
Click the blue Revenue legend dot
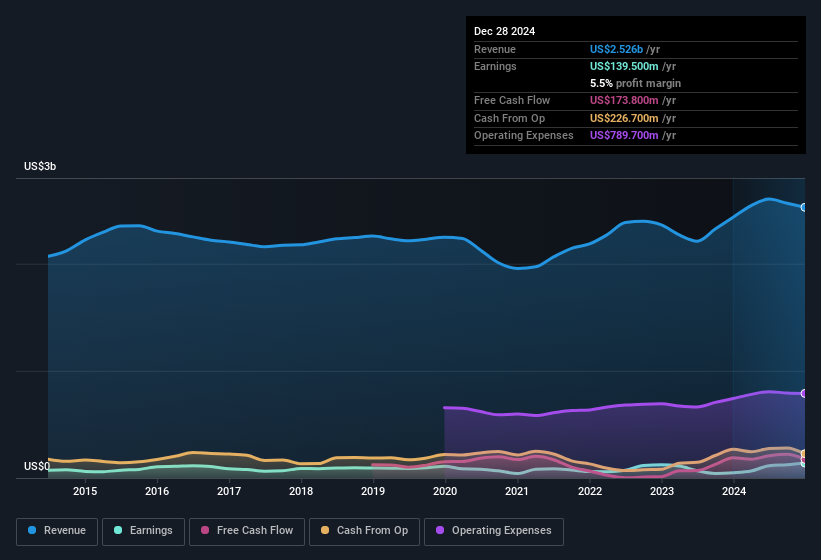(32, 530)
